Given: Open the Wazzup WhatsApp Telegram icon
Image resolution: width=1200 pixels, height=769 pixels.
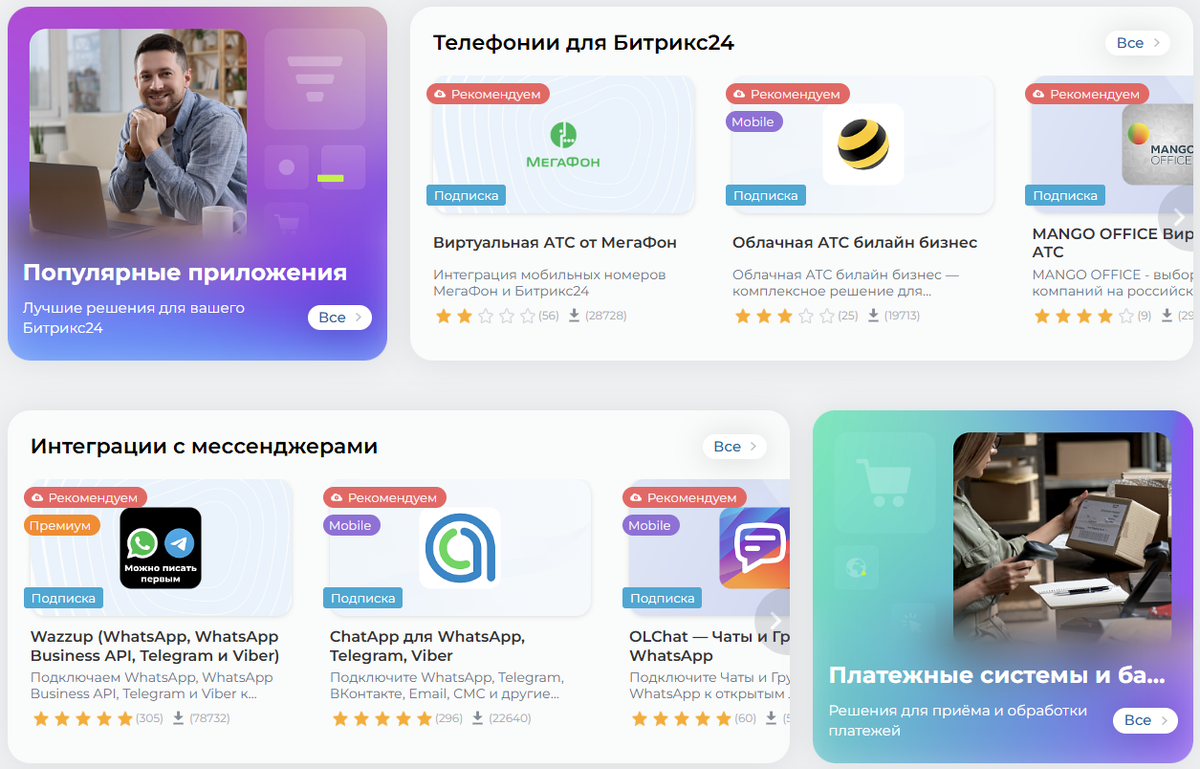Looking at the screenshot, I should [161, 548].
